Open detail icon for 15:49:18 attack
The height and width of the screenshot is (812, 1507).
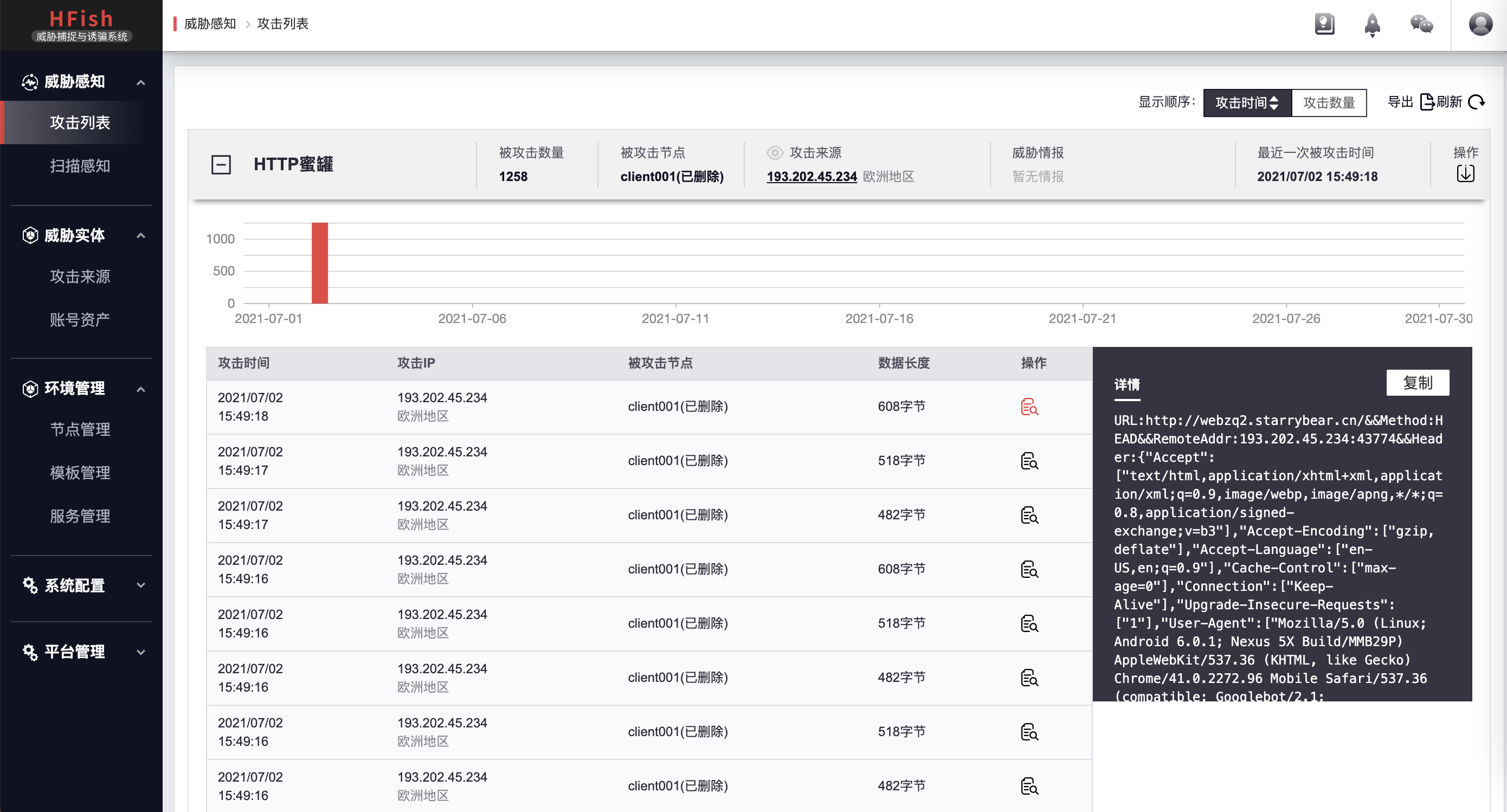(x=1029, y=407)
